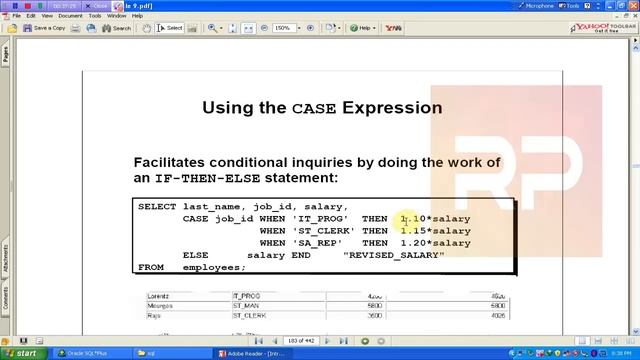The height and width of the screenshot is (360, 640).
Task: Click the status bar icon left of page view
Action: click(x=23, y=340)
